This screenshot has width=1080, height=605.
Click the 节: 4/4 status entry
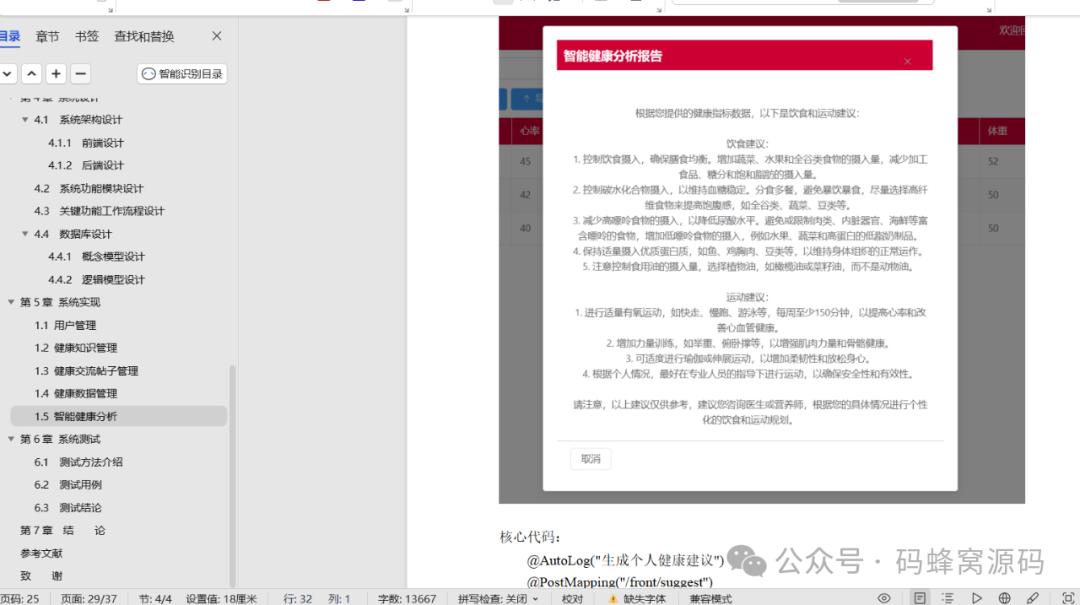coord(155,599)
